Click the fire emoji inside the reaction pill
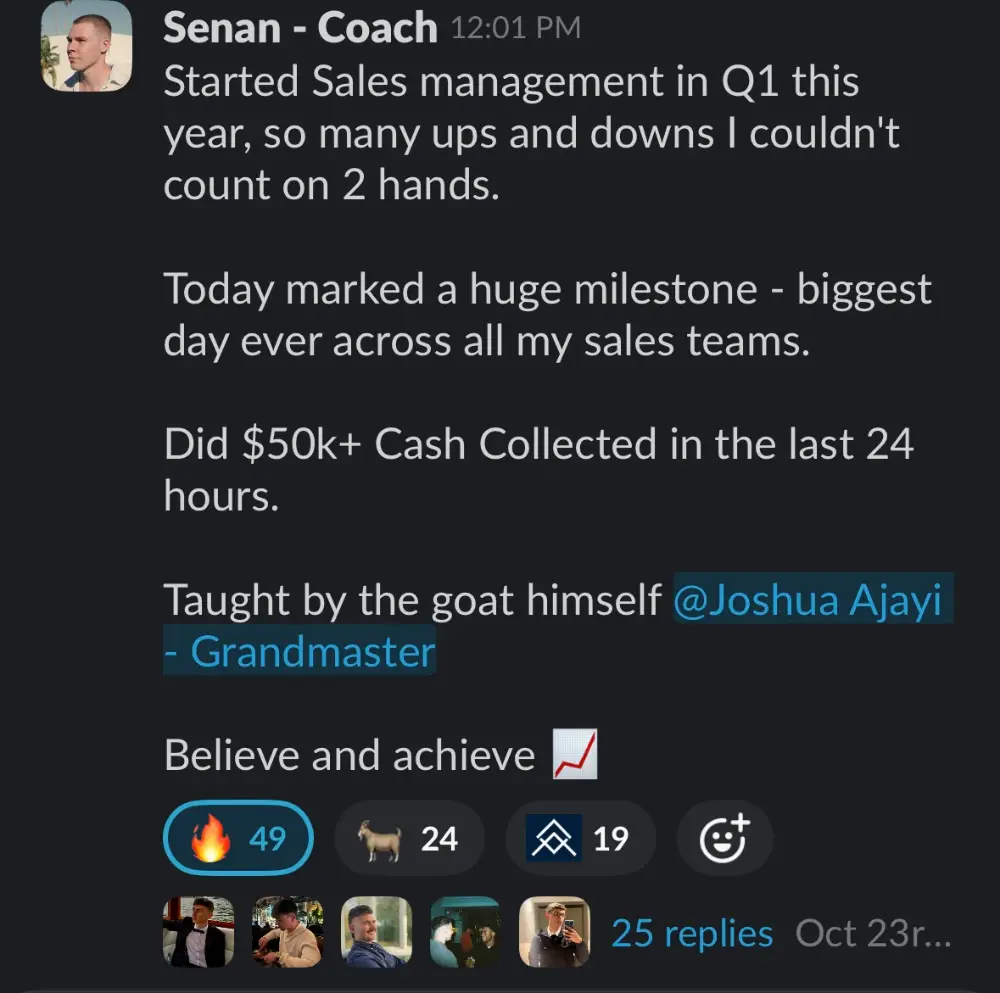Image resolution: width=1000 pixels, height=993 pixels. click(x=210, y=839)
